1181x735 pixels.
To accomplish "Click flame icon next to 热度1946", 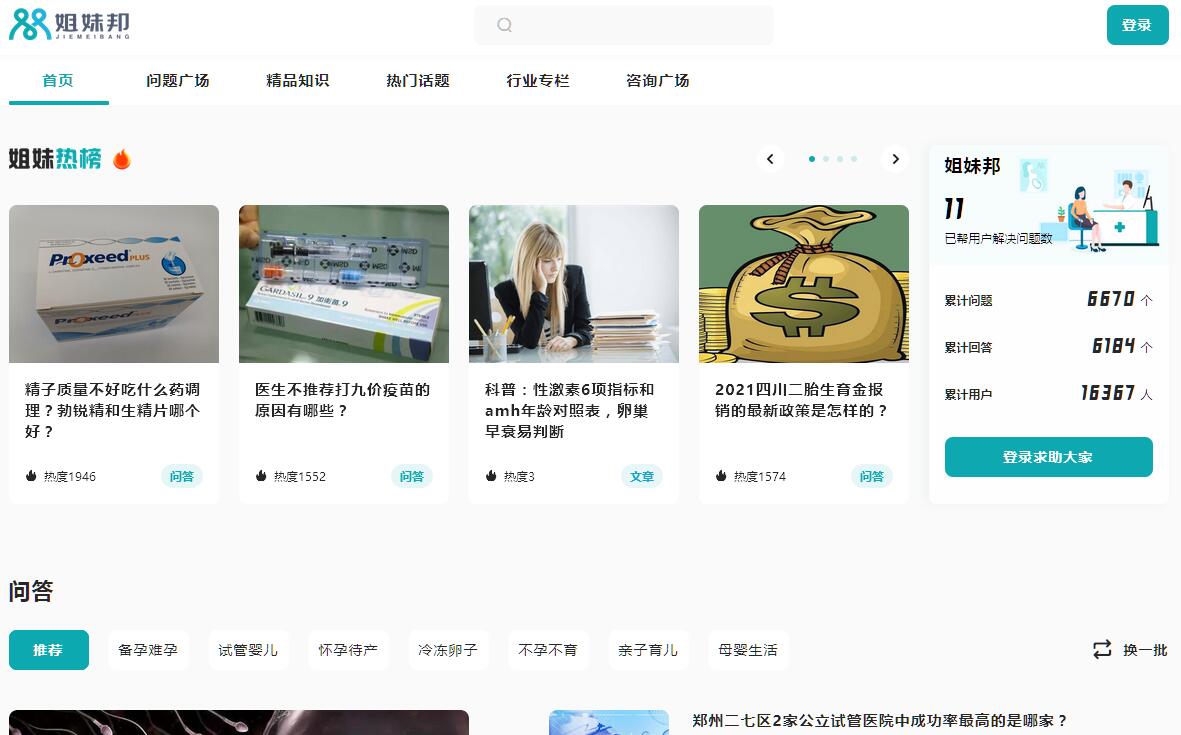I will coord(31,476).
